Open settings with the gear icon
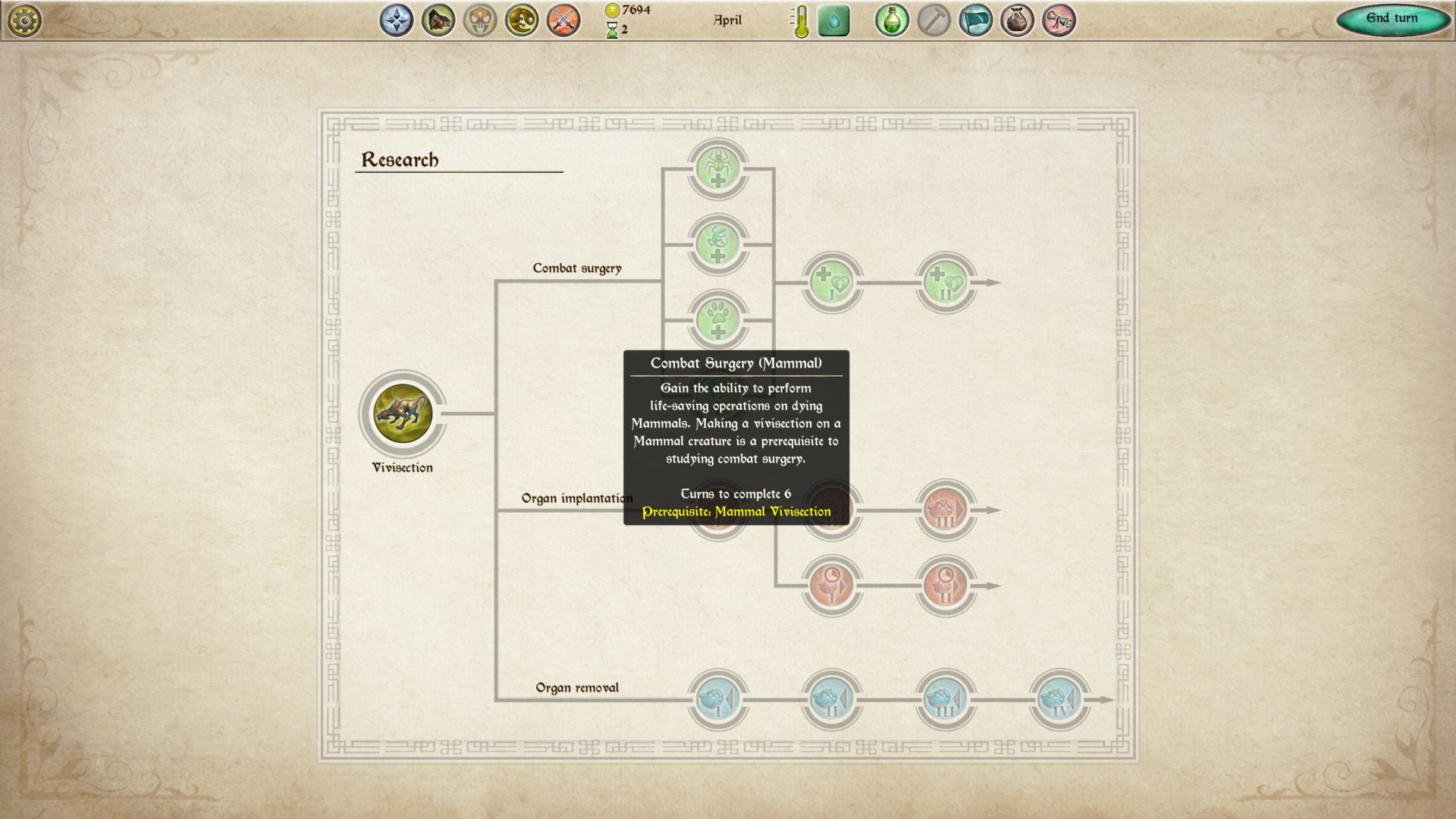The image size is (1456, 819). (24, 20)
